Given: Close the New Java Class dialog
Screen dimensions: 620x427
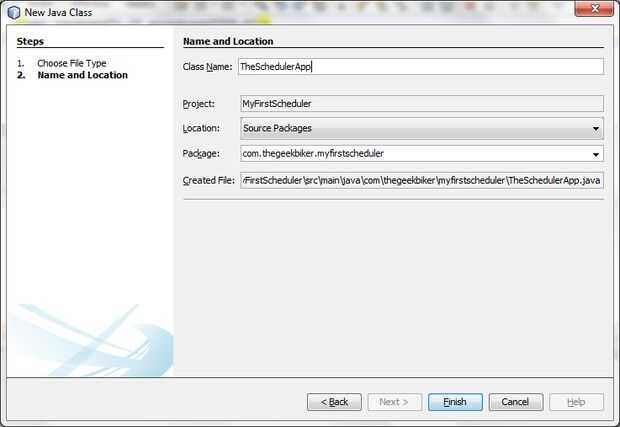Looking at the screenshot, I should [x=594, y=9].
